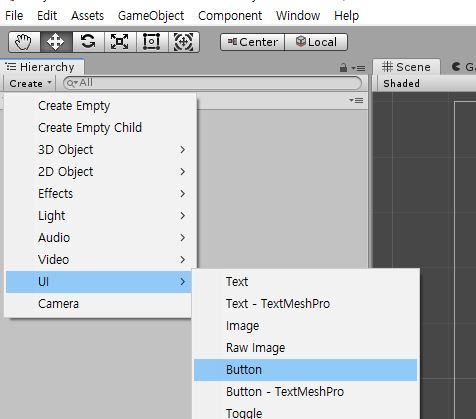
Task: Select Button - TextMeshPro
Action: [x=305, y=392]
